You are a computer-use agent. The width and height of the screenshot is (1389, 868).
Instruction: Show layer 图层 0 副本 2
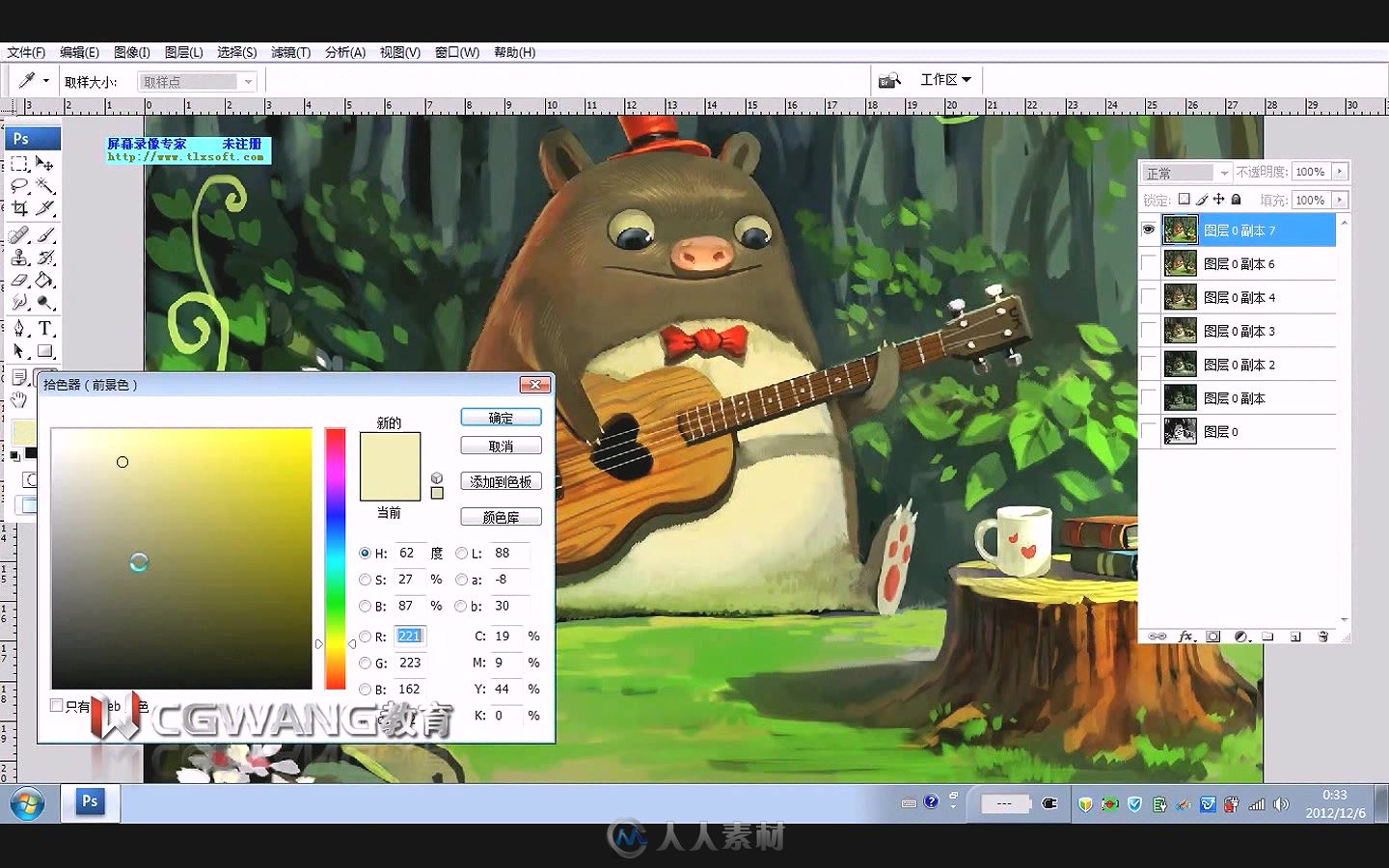tap(1149, 365)
